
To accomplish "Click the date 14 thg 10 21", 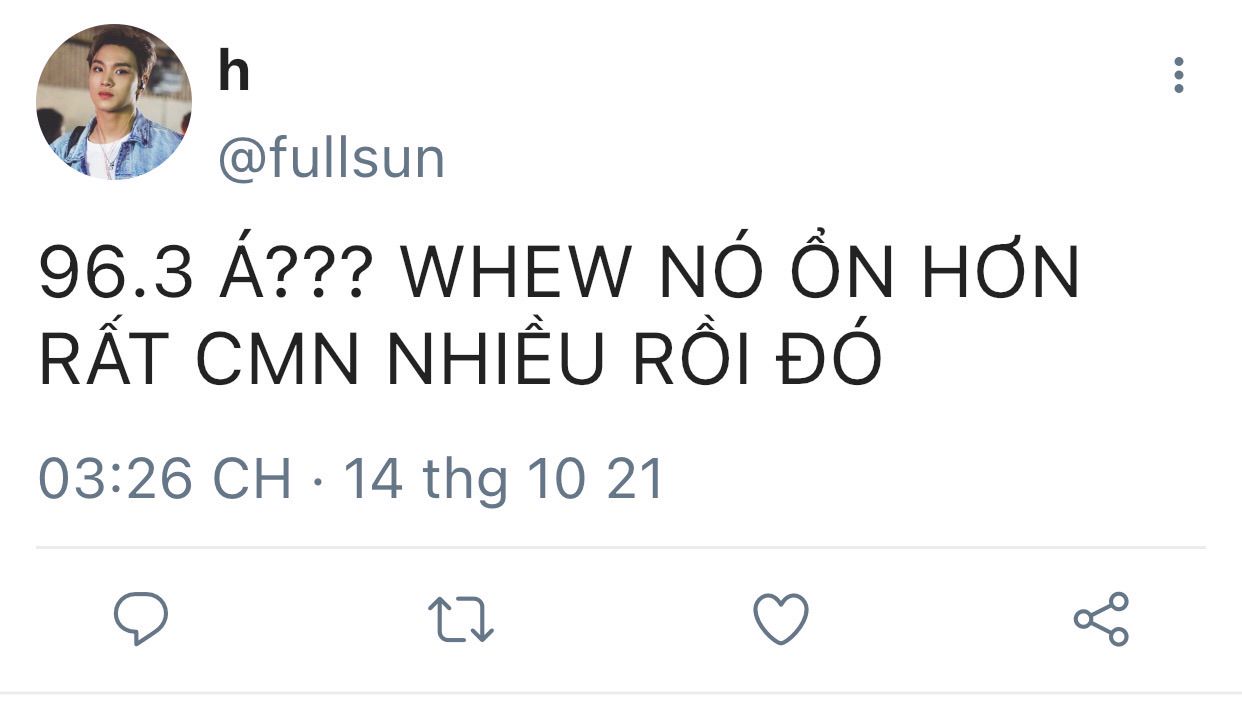I will (x=504, y=479).
